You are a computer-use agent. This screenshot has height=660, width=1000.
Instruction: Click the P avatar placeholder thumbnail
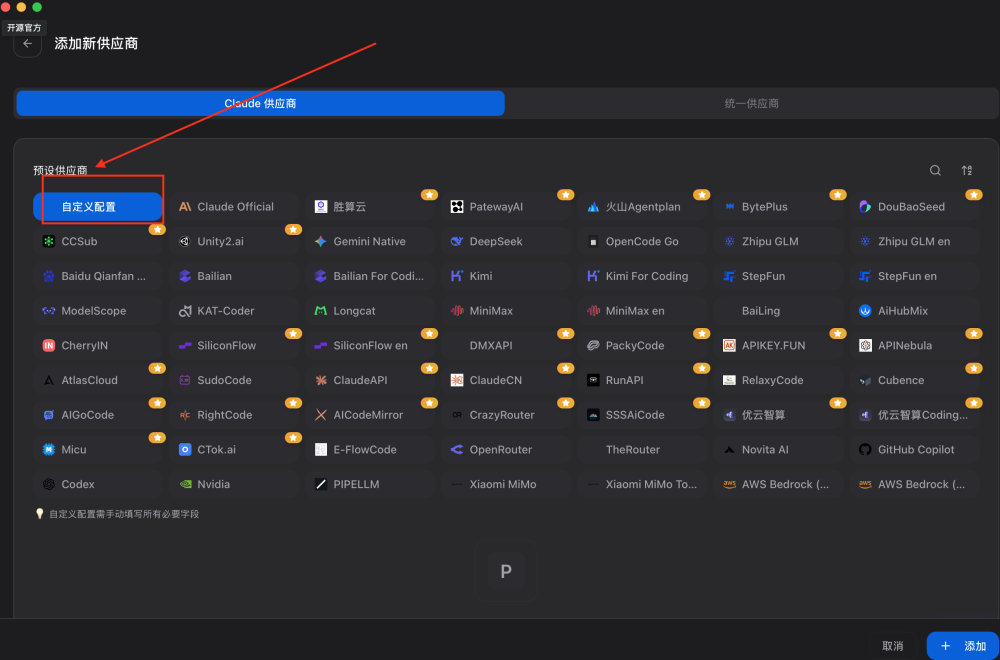pos(506,571)
